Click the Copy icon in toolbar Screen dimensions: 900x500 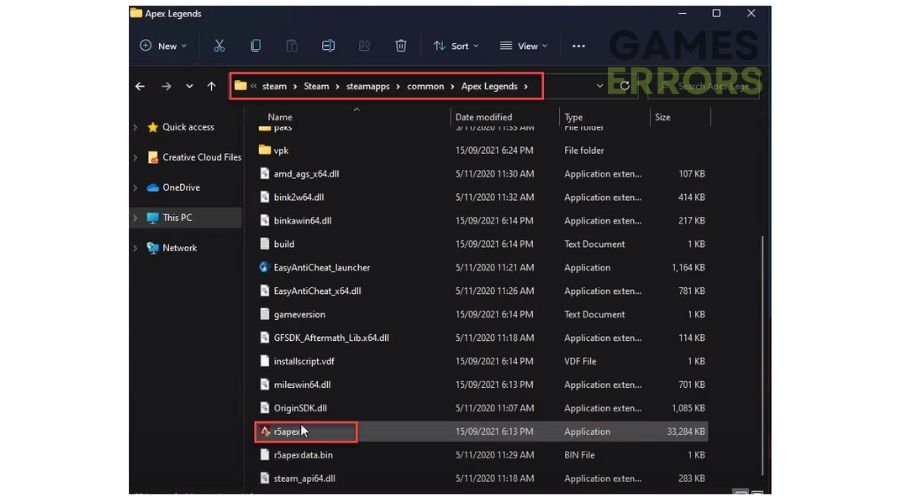(x=255, y=46)
